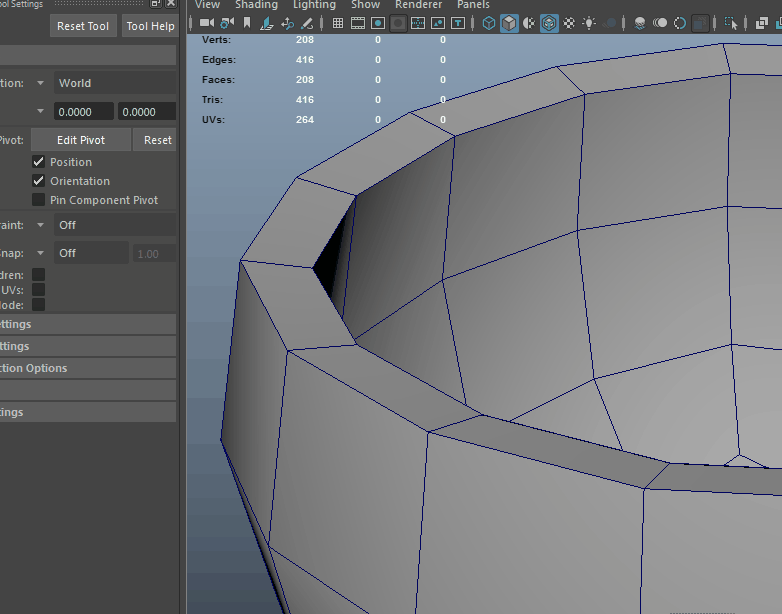The image size is (782, 614).
Task: Expand the Selection Options section
Action: 88,368
